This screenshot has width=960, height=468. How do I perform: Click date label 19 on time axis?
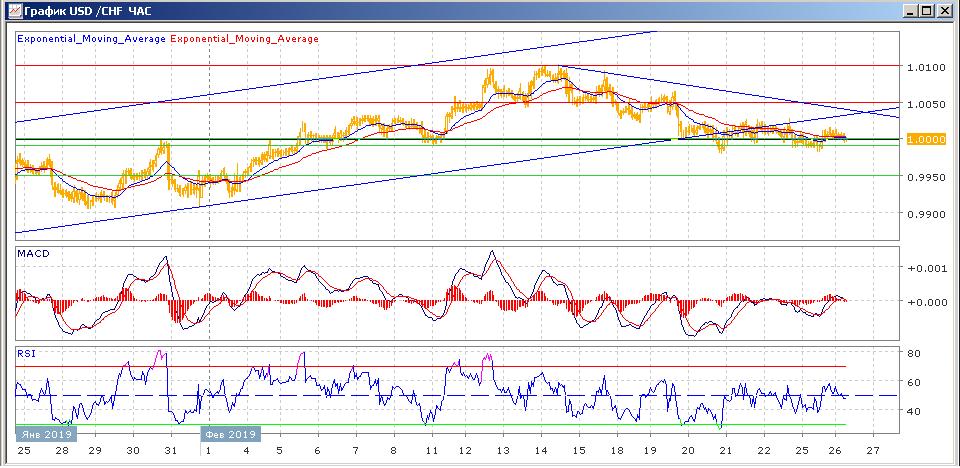tap(651, 451)
